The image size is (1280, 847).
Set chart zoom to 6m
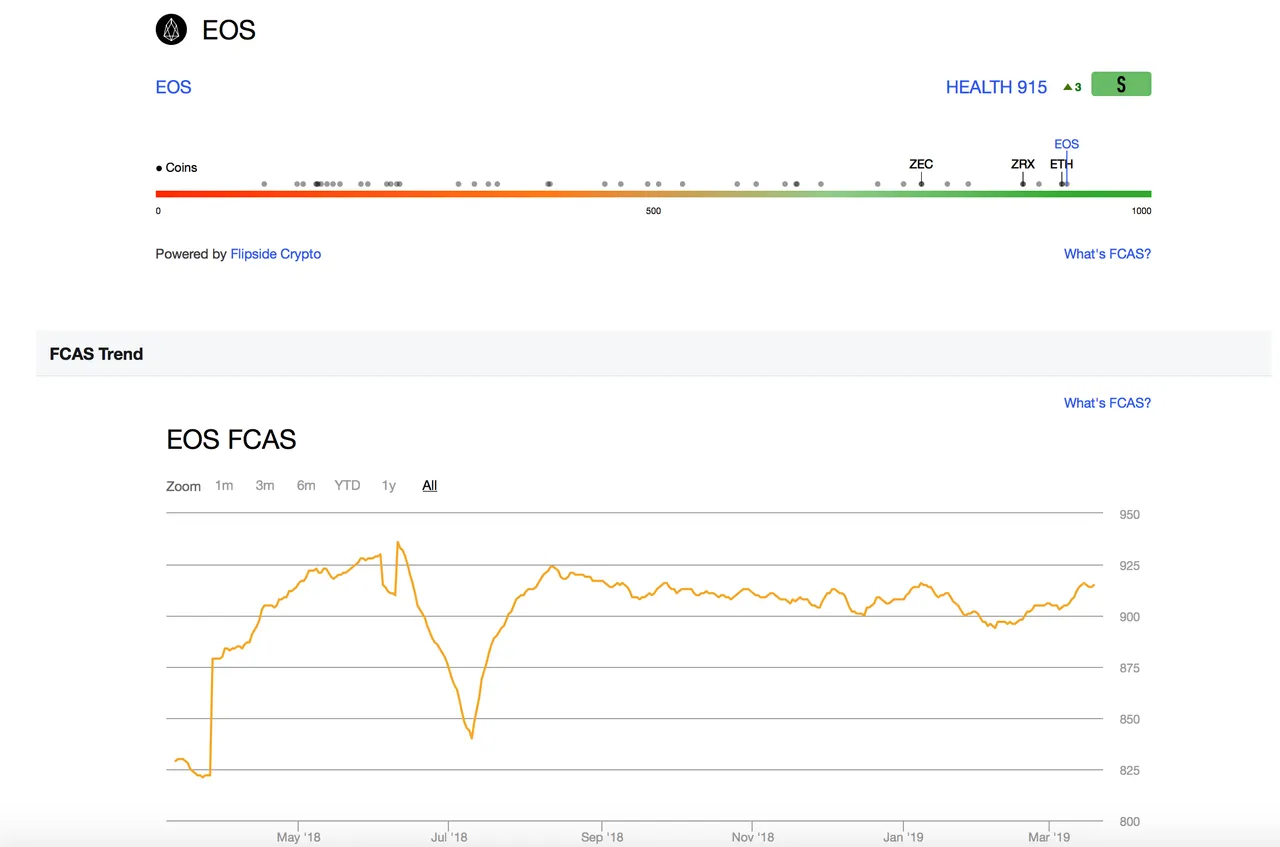306,485
